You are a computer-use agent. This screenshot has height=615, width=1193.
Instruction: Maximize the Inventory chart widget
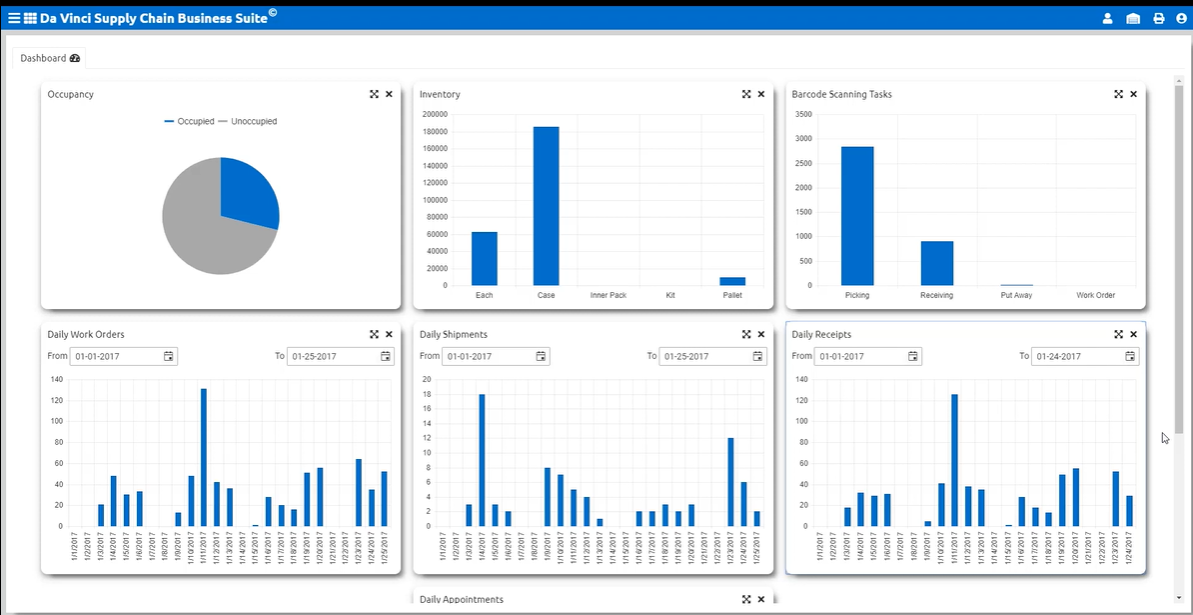coord(746,94)
